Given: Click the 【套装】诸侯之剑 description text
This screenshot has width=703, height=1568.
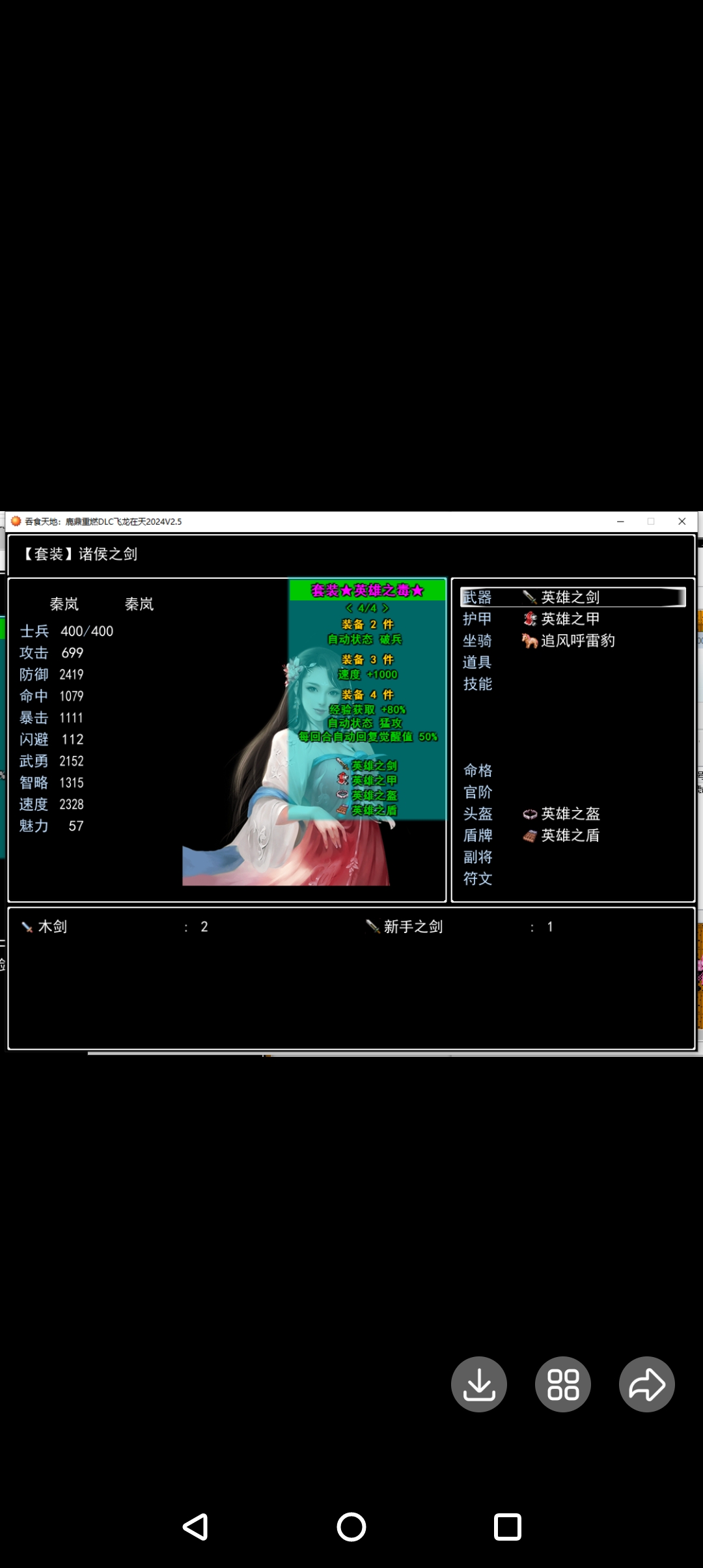Looking at the screenshot, I should (79, 554).
